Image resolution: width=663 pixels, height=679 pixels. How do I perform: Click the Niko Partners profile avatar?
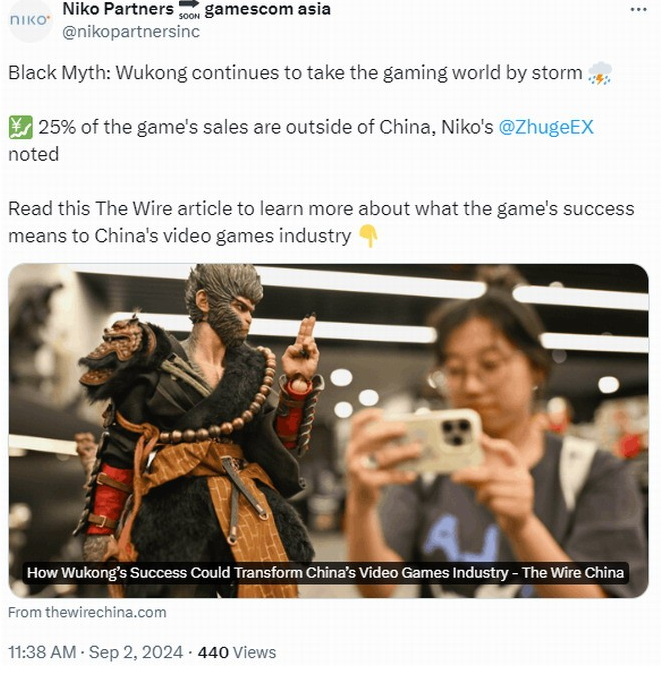[x=29, y=21]
